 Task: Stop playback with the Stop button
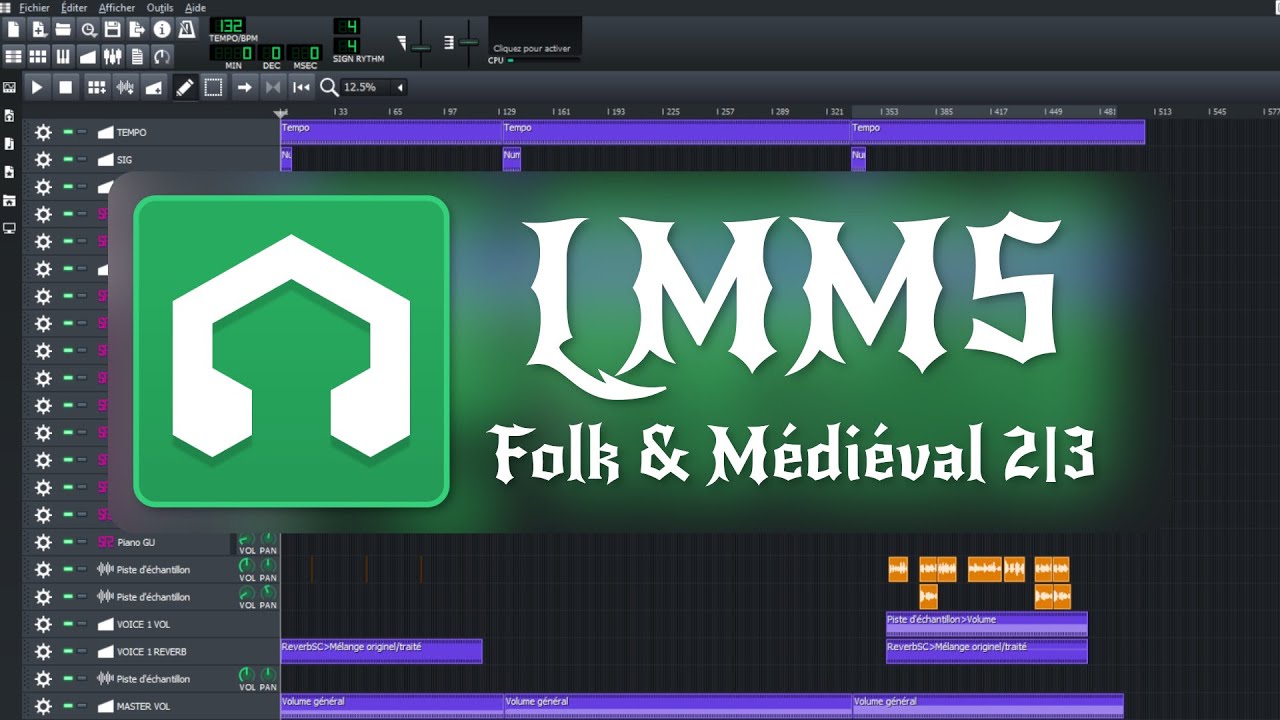pyautogui.click(x=65, y=87)
